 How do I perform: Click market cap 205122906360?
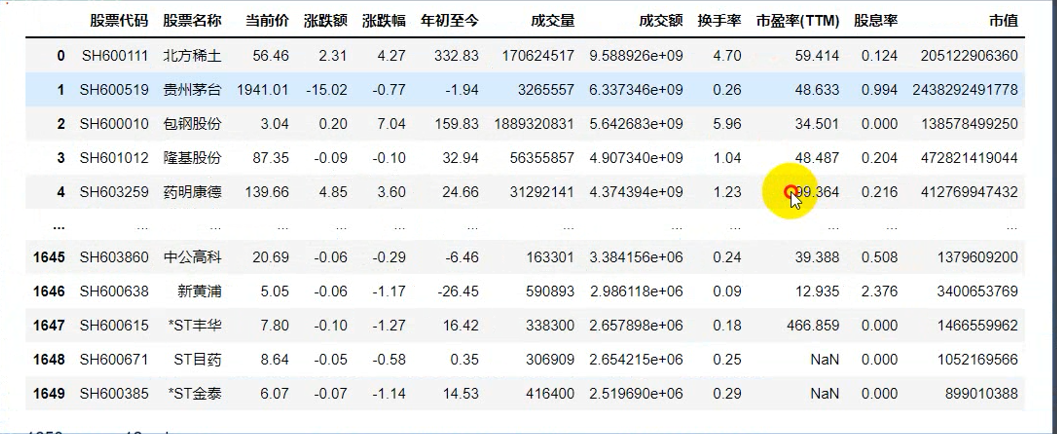point(969,56)
